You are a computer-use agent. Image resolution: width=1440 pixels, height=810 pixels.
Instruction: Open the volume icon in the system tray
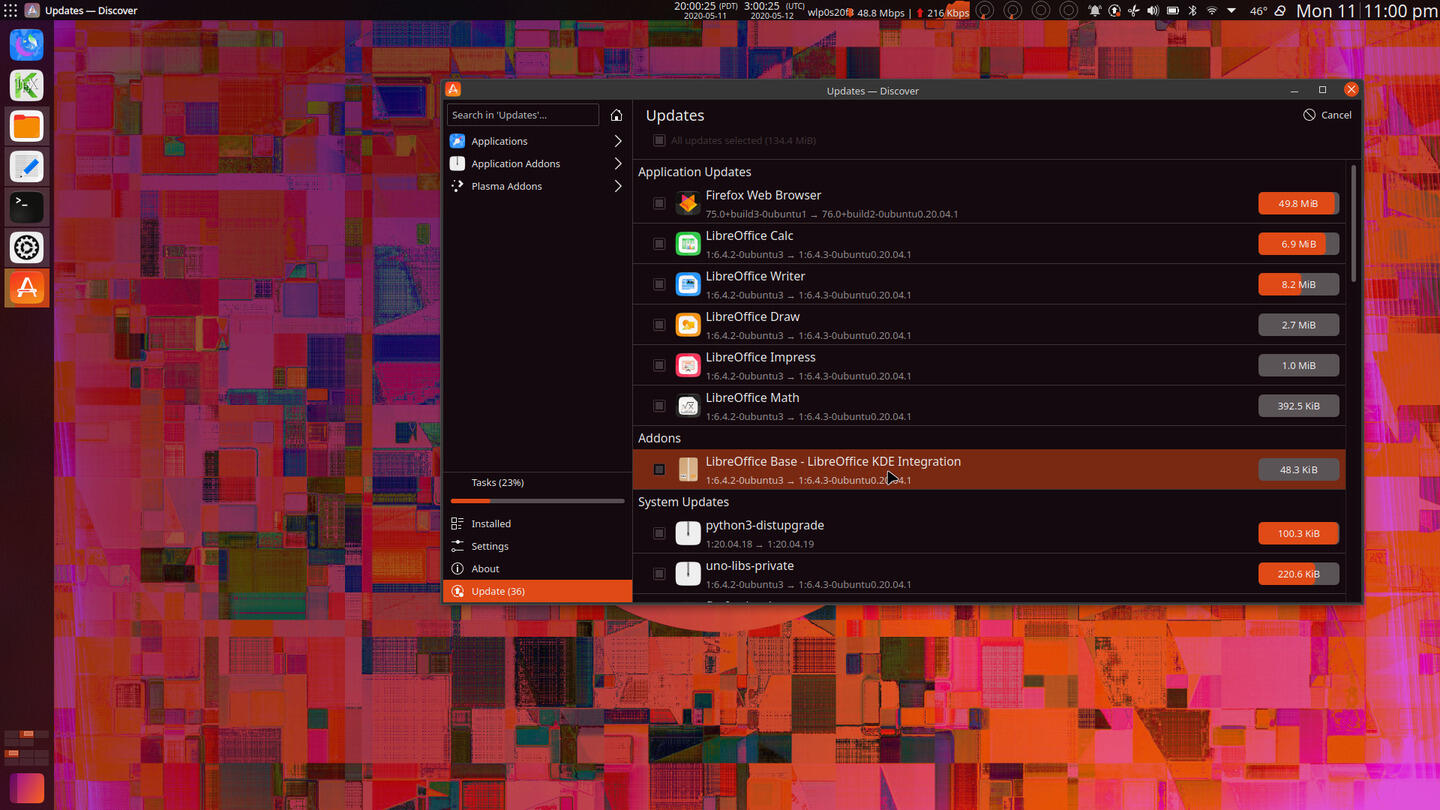(x=1153, y=11)
